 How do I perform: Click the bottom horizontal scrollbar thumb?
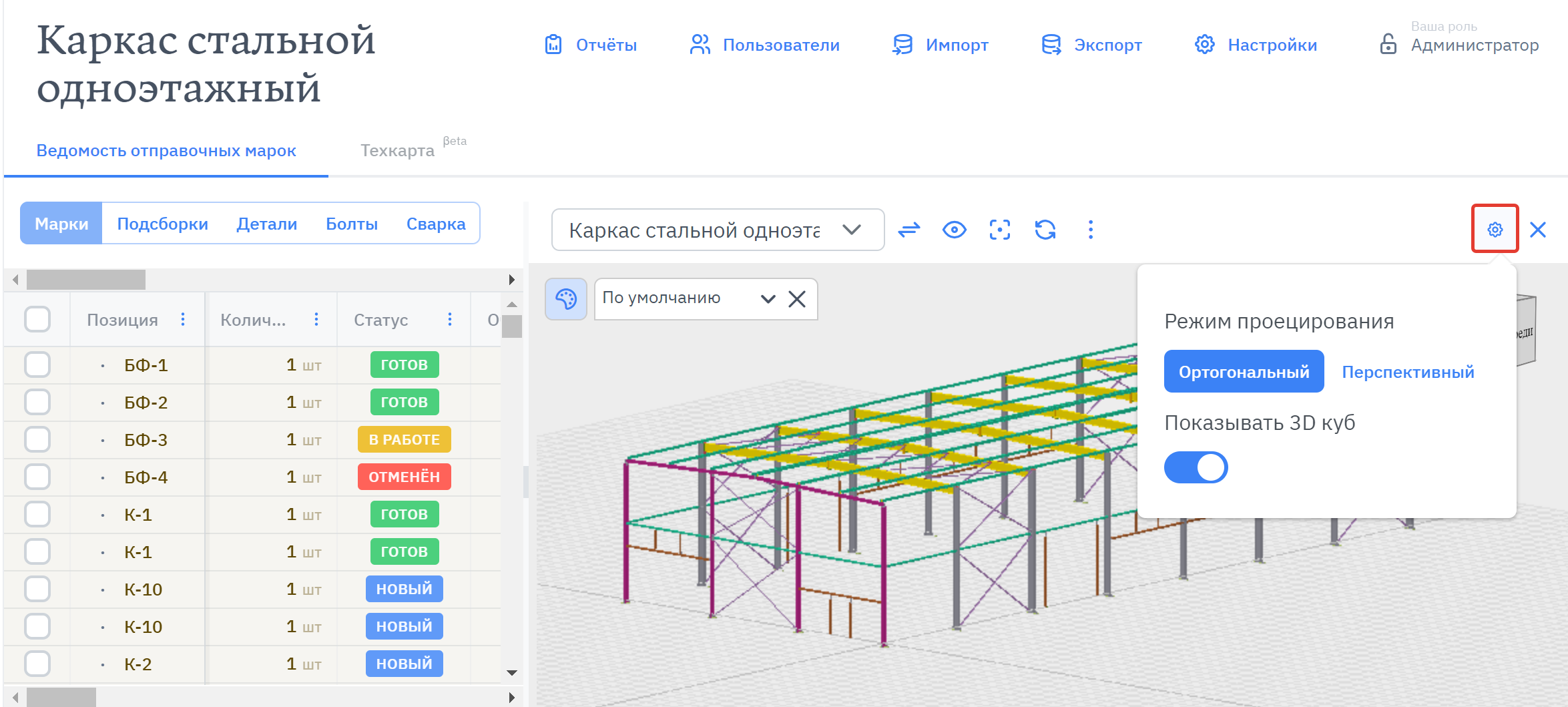click(x=61, y=698)
